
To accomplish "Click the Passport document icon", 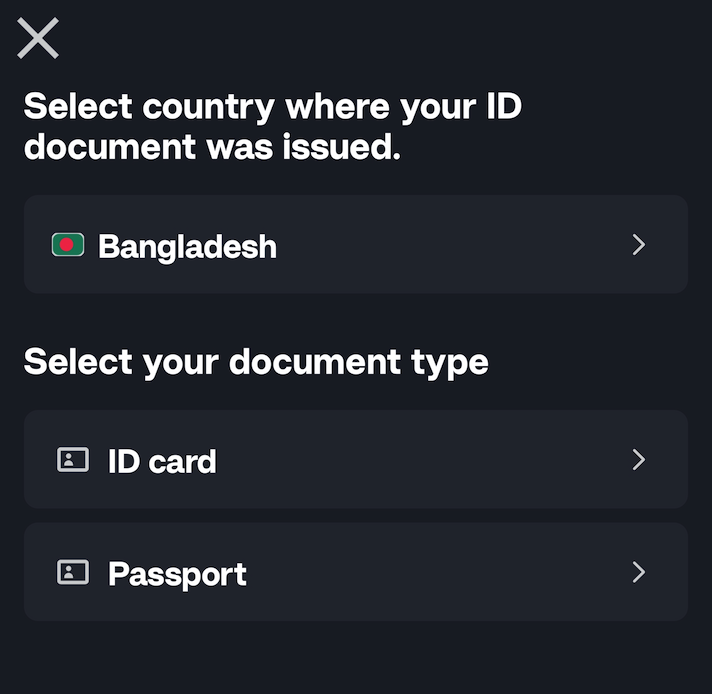I will [x=73, y=572].
